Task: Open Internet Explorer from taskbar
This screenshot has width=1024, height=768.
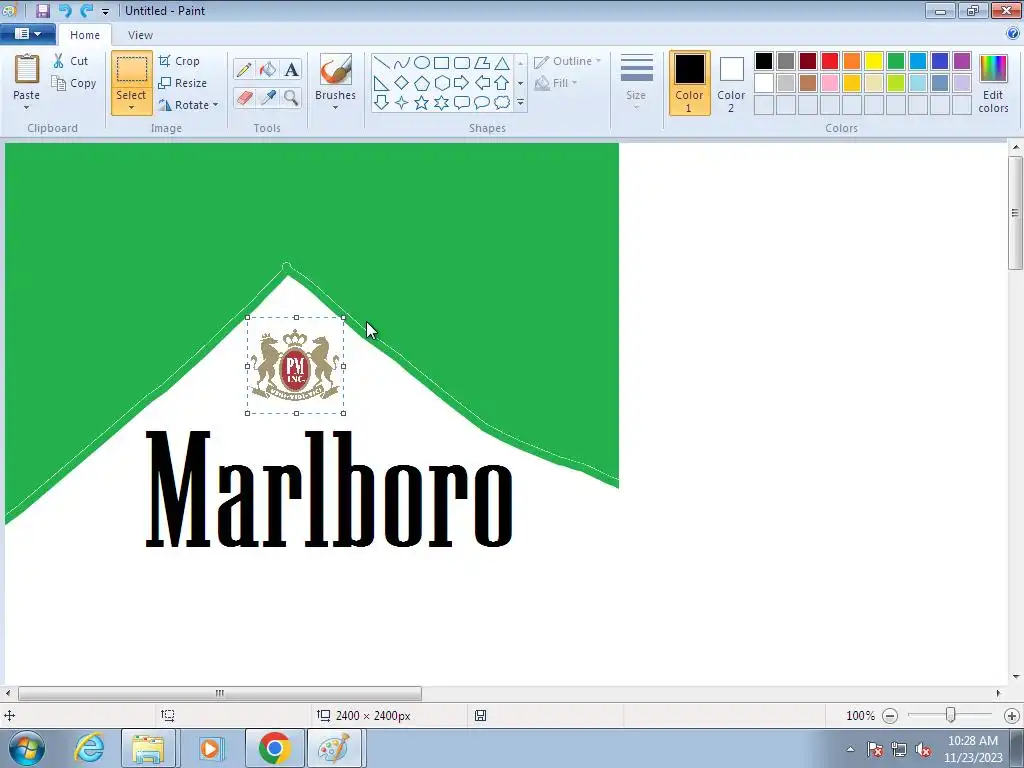Action: [89, 748]
